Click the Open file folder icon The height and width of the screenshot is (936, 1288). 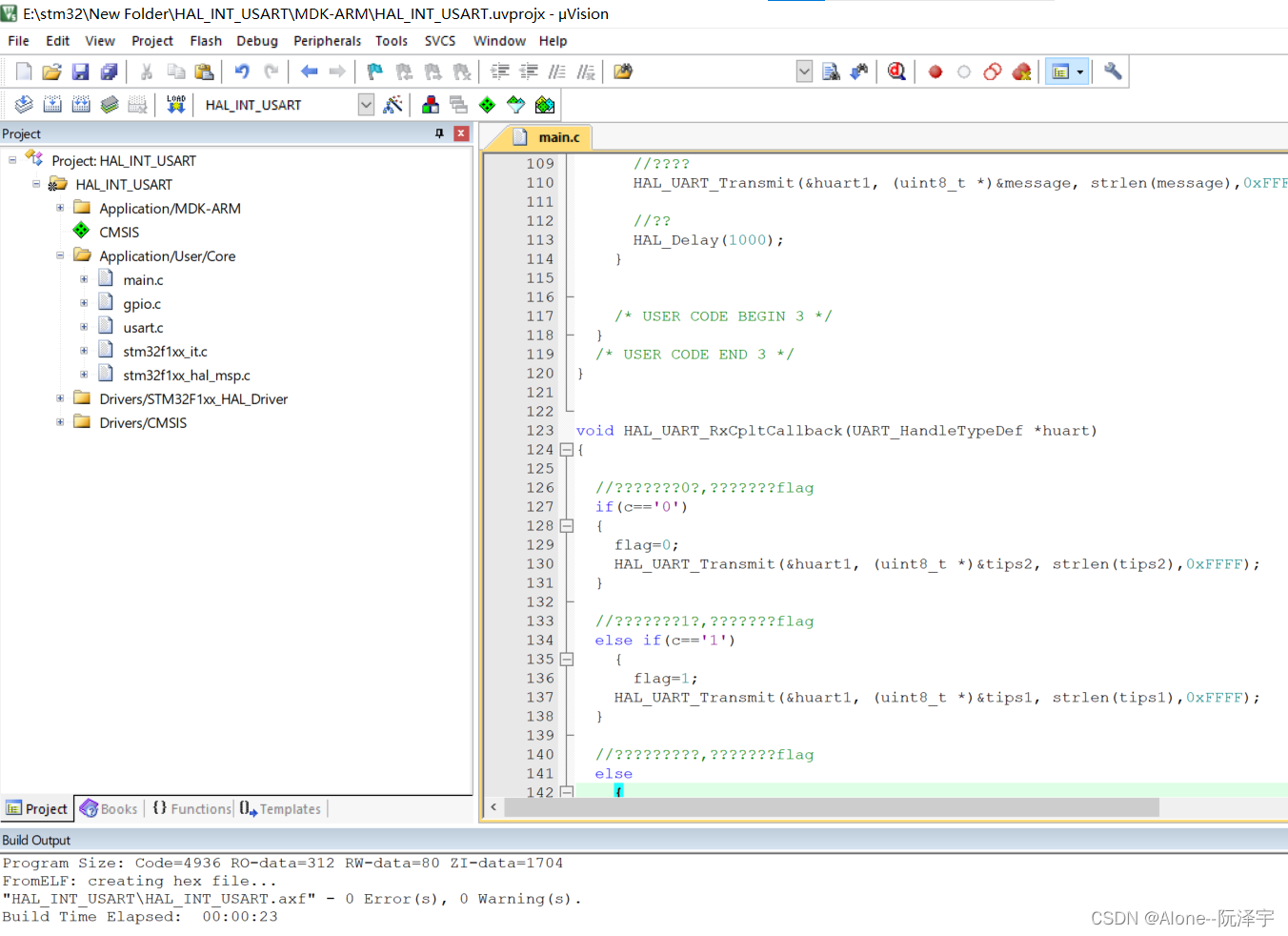click(51, 71)
